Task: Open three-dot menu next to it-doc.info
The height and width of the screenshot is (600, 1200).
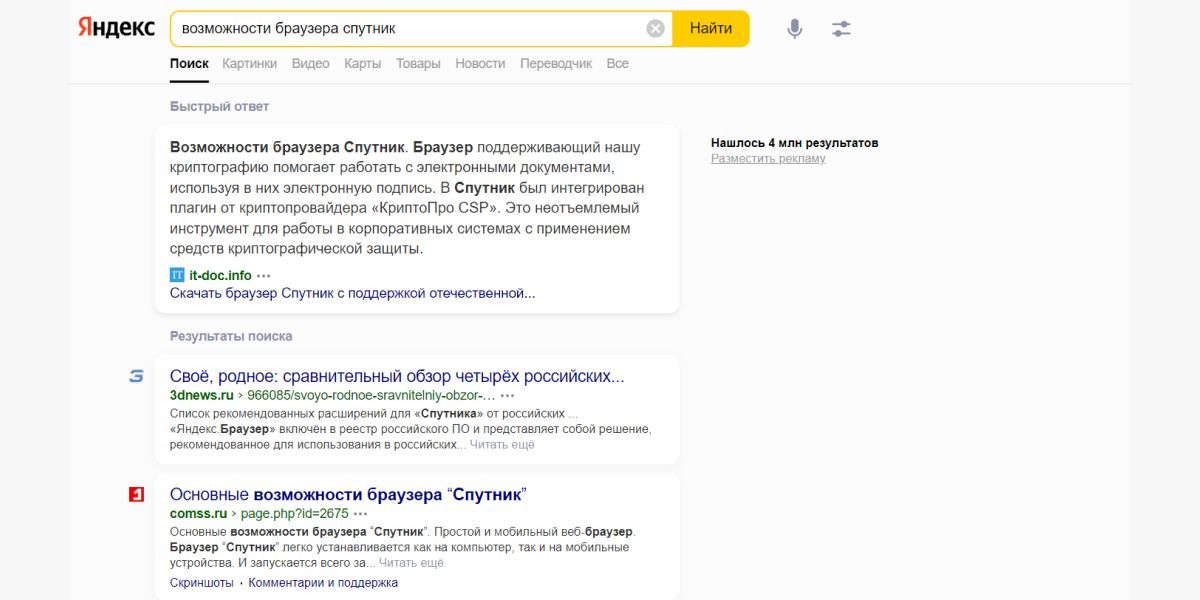Action: pyautogui.click(x=264, y=275)
